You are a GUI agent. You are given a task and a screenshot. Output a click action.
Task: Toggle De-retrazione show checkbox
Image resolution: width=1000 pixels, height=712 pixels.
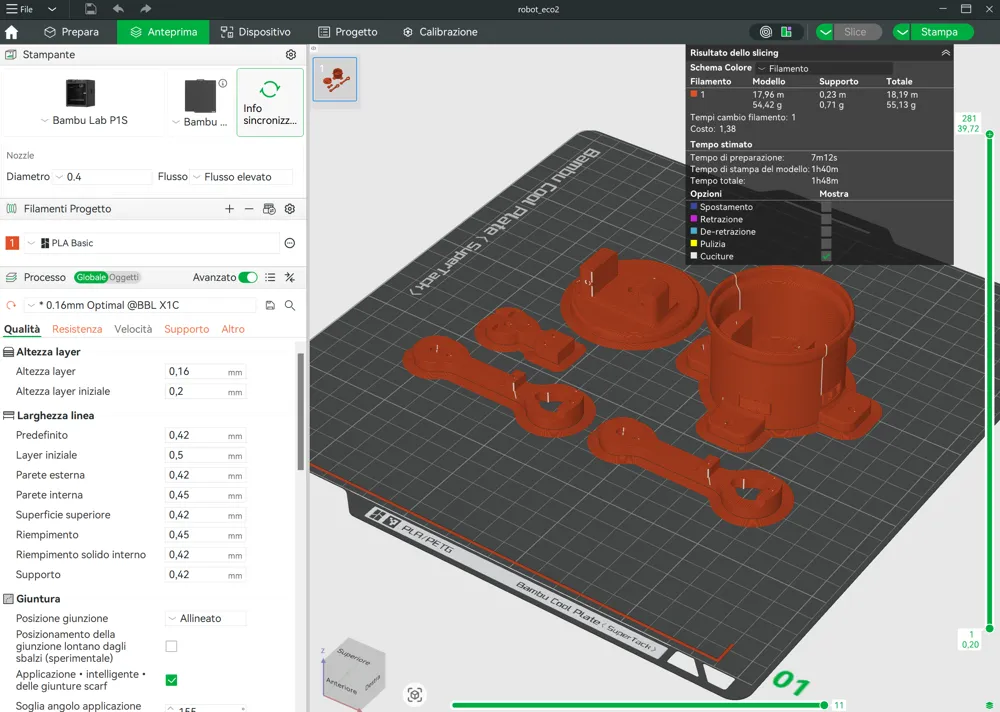pyautogui.click(x=826, y=232)
